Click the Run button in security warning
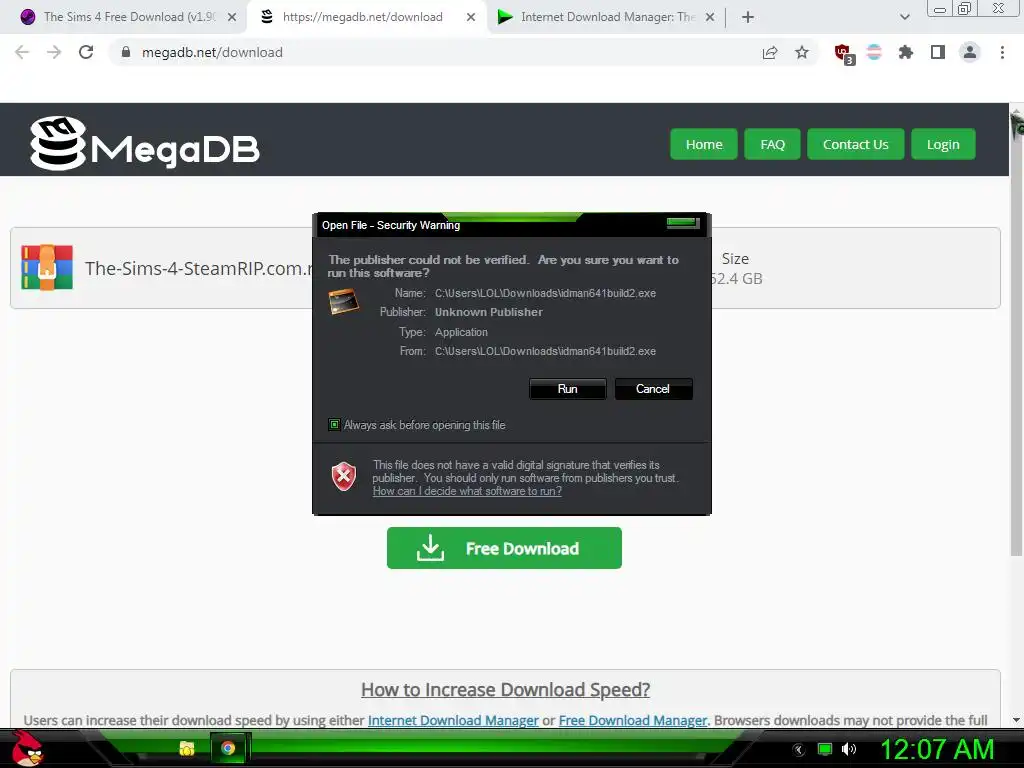The height and width of the screenshot is (768, 1024). click(x=568, y=389)
